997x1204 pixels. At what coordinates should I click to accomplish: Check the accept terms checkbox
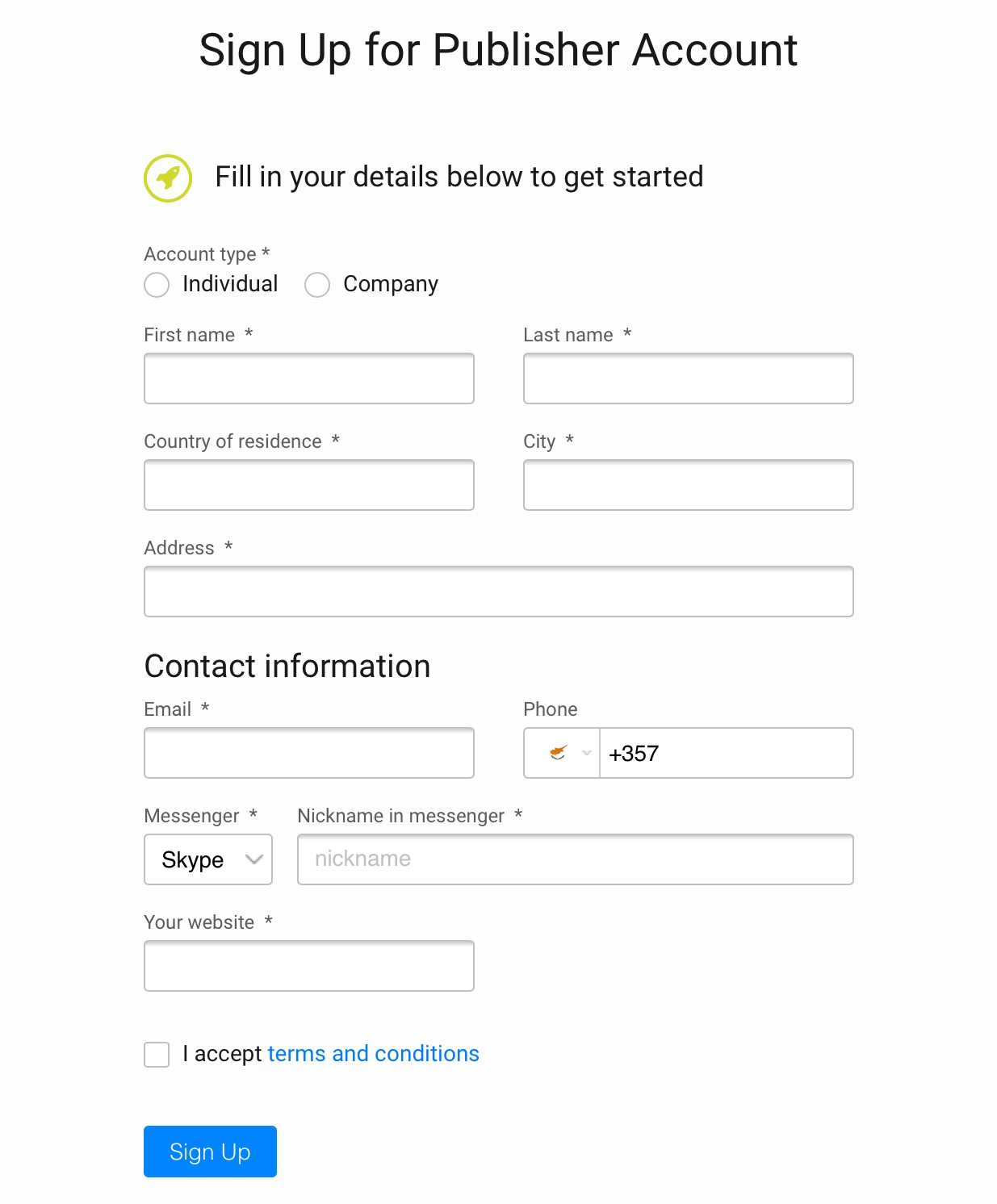157,1055
